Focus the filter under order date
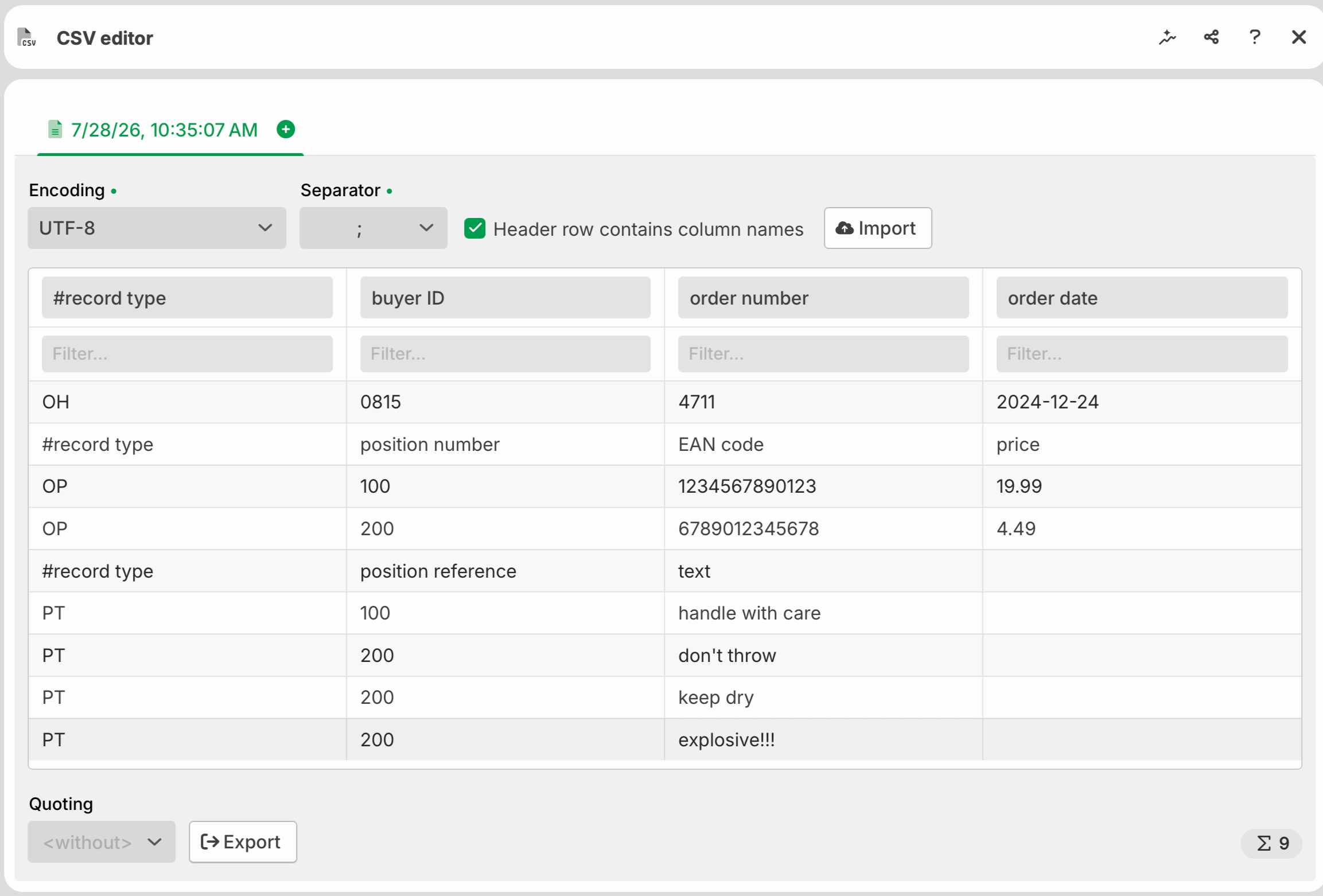 (x=1142, y=354)
